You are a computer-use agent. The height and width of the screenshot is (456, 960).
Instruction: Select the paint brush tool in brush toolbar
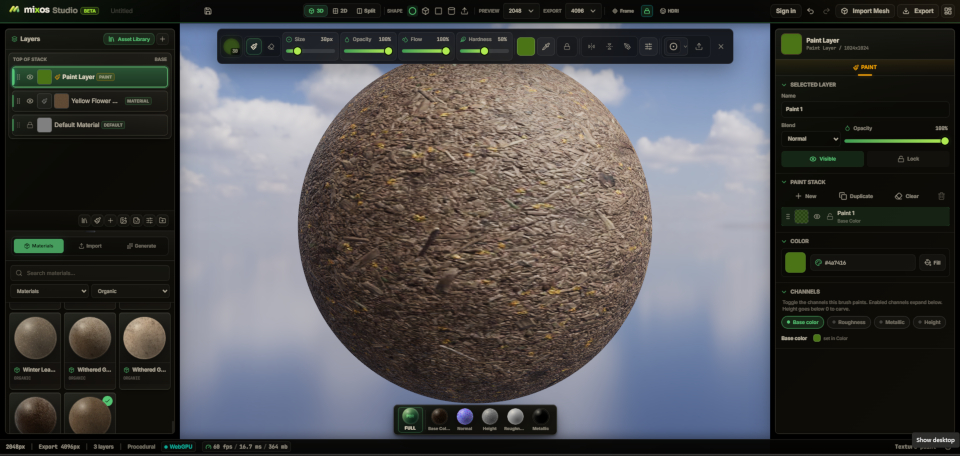[253, 47]
